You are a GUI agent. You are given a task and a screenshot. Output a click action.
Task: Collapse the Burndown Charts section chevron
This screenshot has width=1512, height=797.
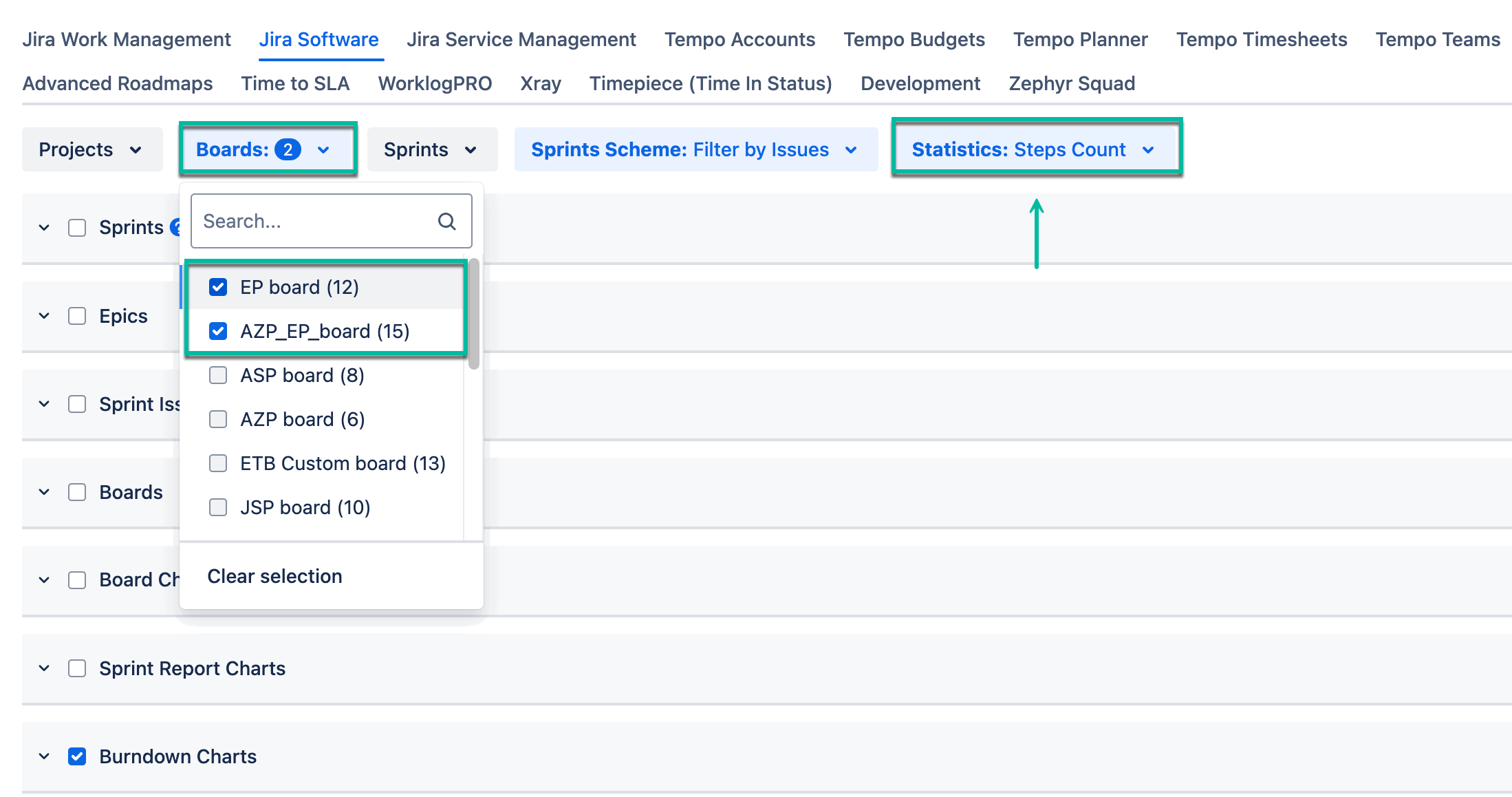coord(44,756)
